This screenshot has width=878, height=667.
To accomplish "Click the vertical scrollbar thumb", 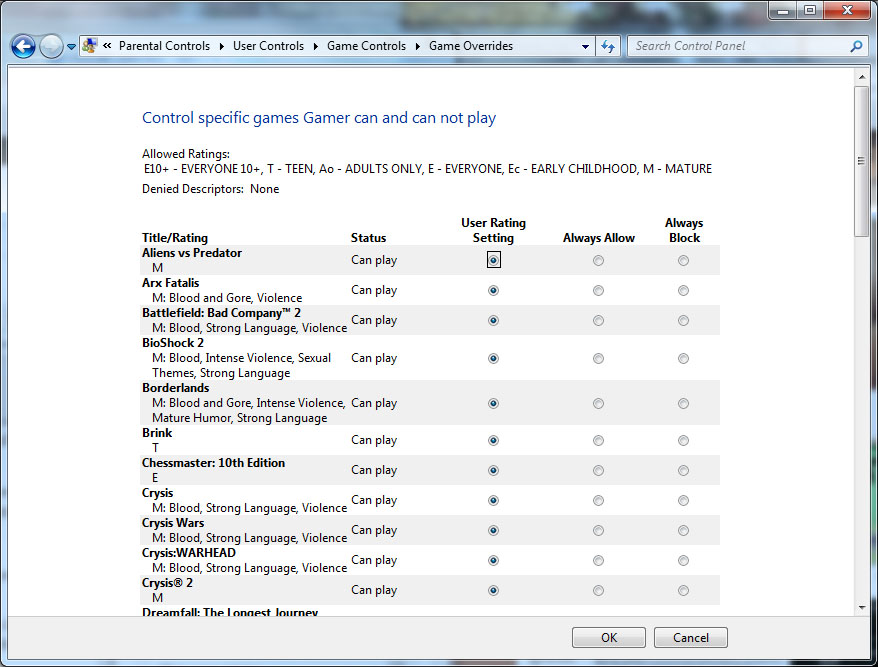I will pos(861,161).
